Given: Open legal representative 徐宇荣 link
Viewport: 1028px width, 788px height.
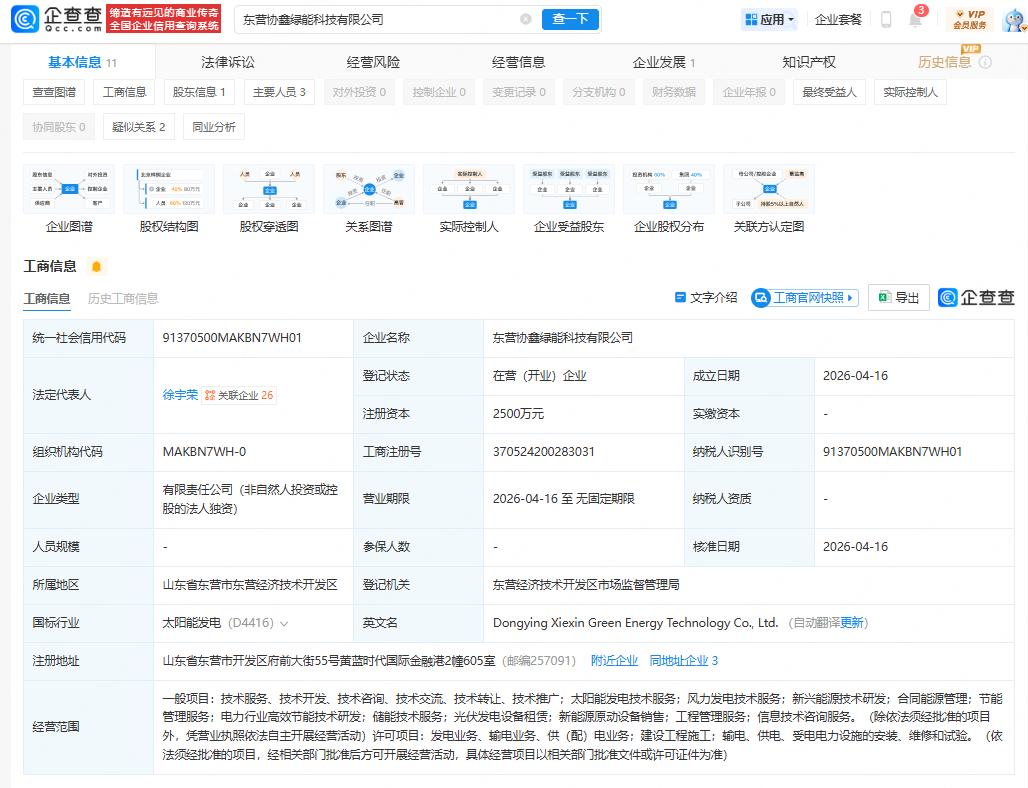Looking at the screenshot, I should coord(180,395).
